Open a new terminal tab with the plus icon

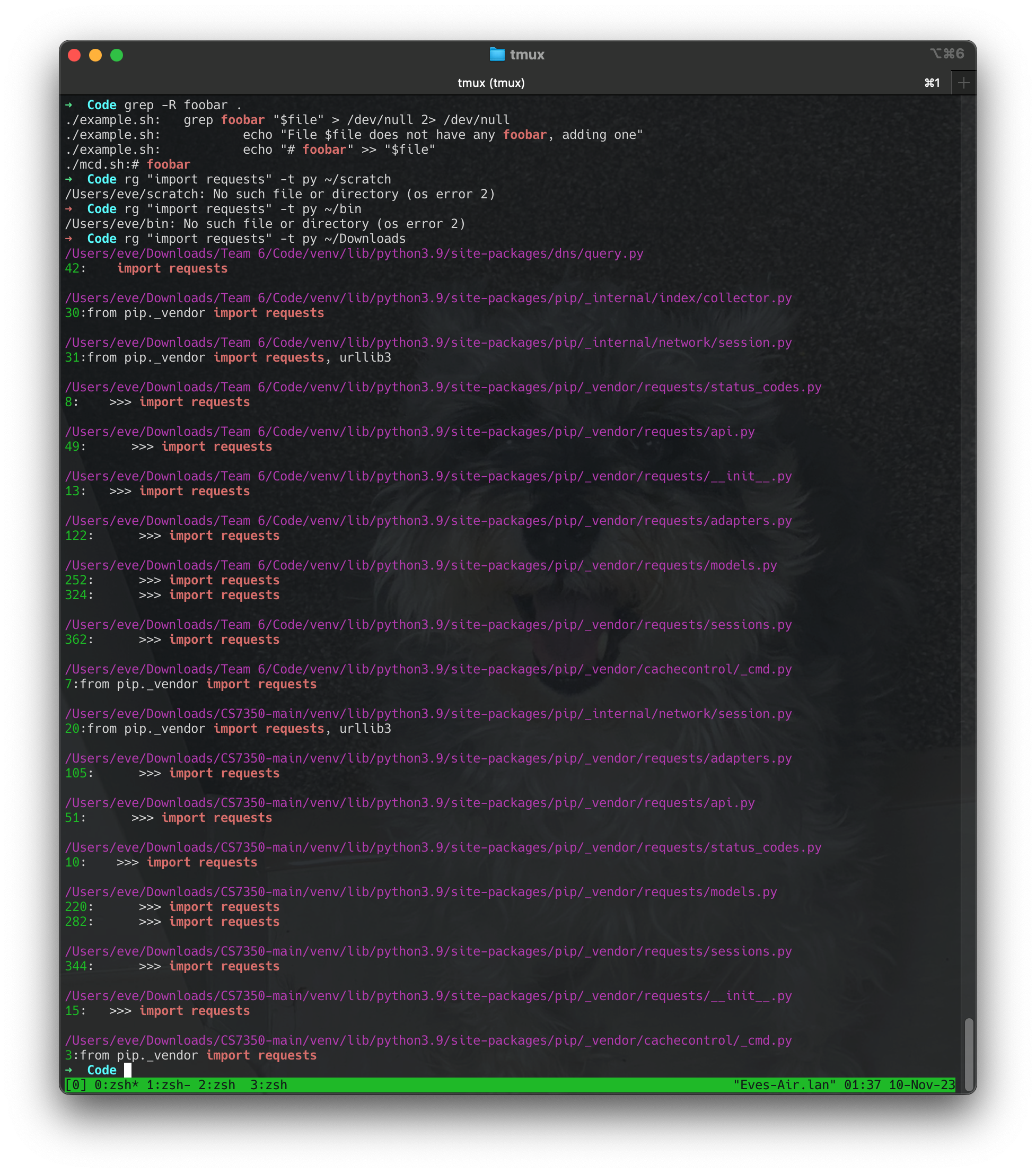(x=964, y=82)
